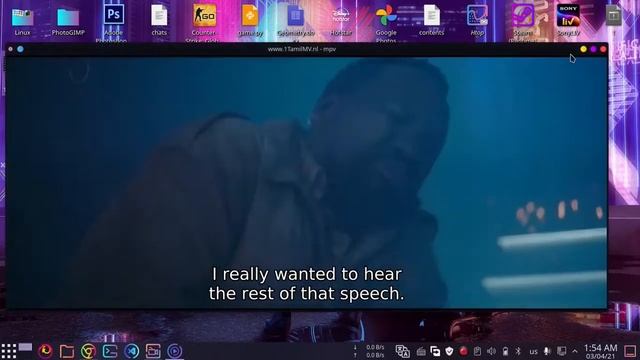The height and width of the screenshot is (360, 640).
Task: Launch Firefox from the taskbar
Action: pos(45,351)
